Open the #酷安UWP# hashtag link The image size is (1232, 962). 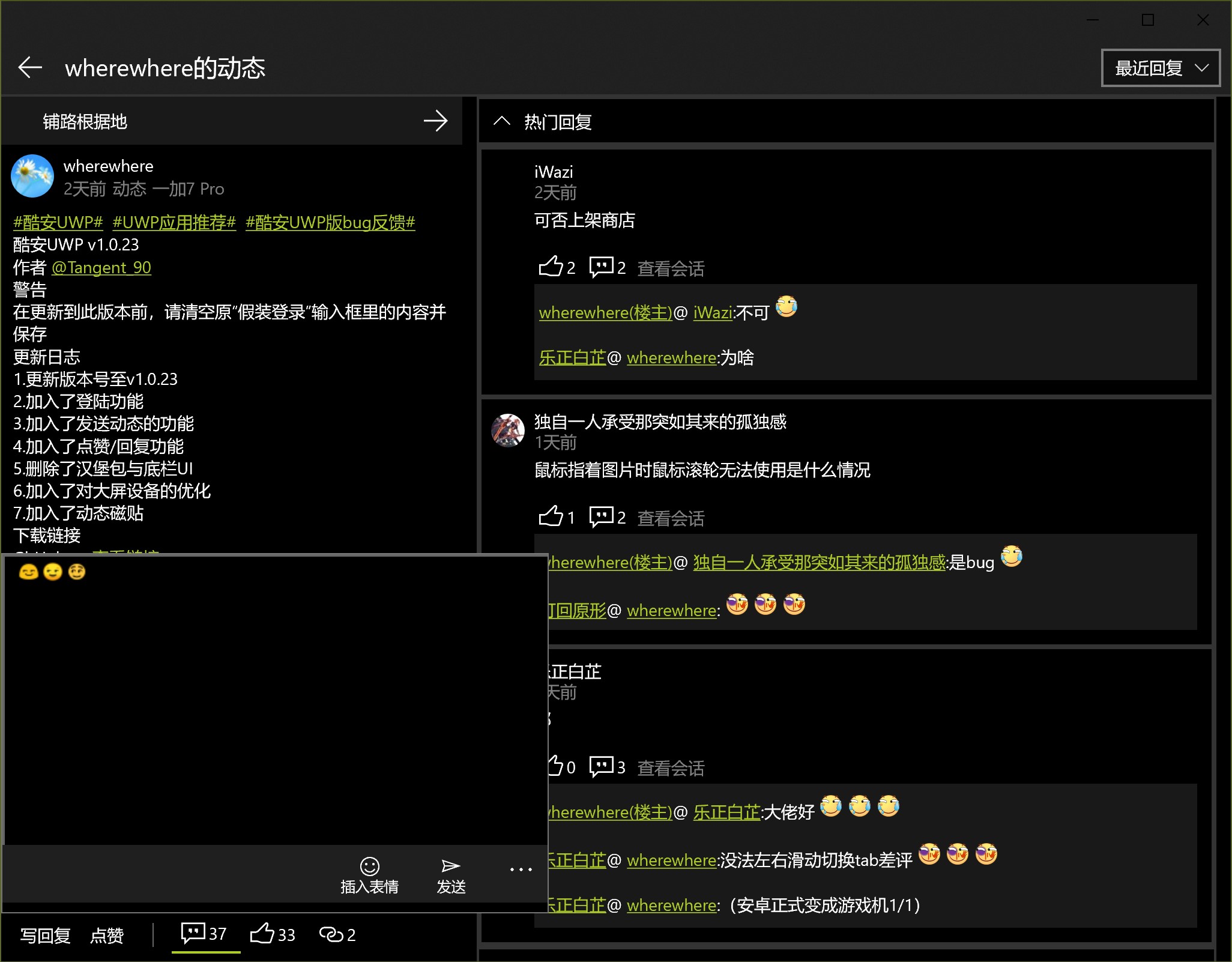click(58, 222)
